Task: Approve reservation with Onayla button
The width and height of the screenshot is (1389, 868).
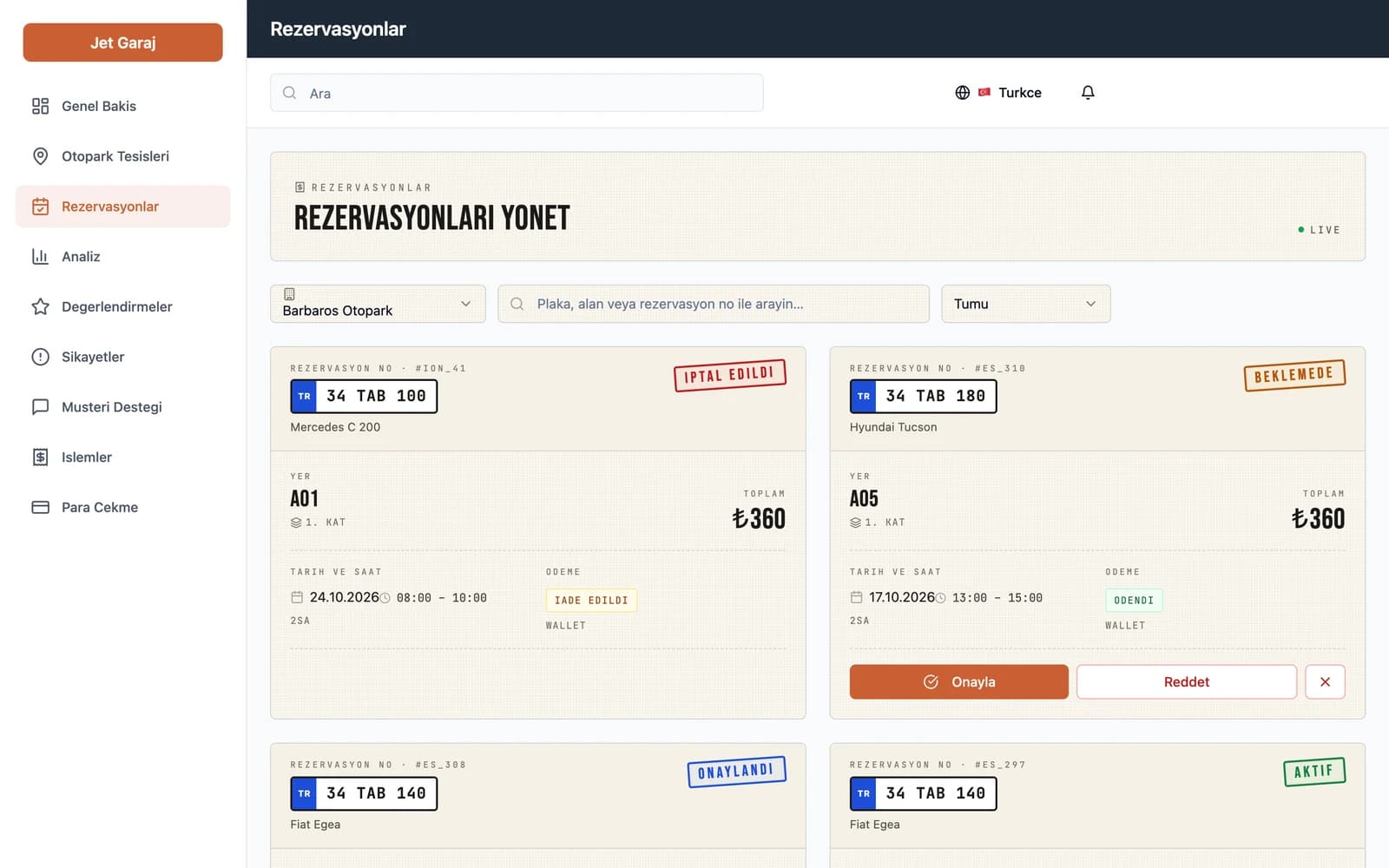Action: [958, 681]
